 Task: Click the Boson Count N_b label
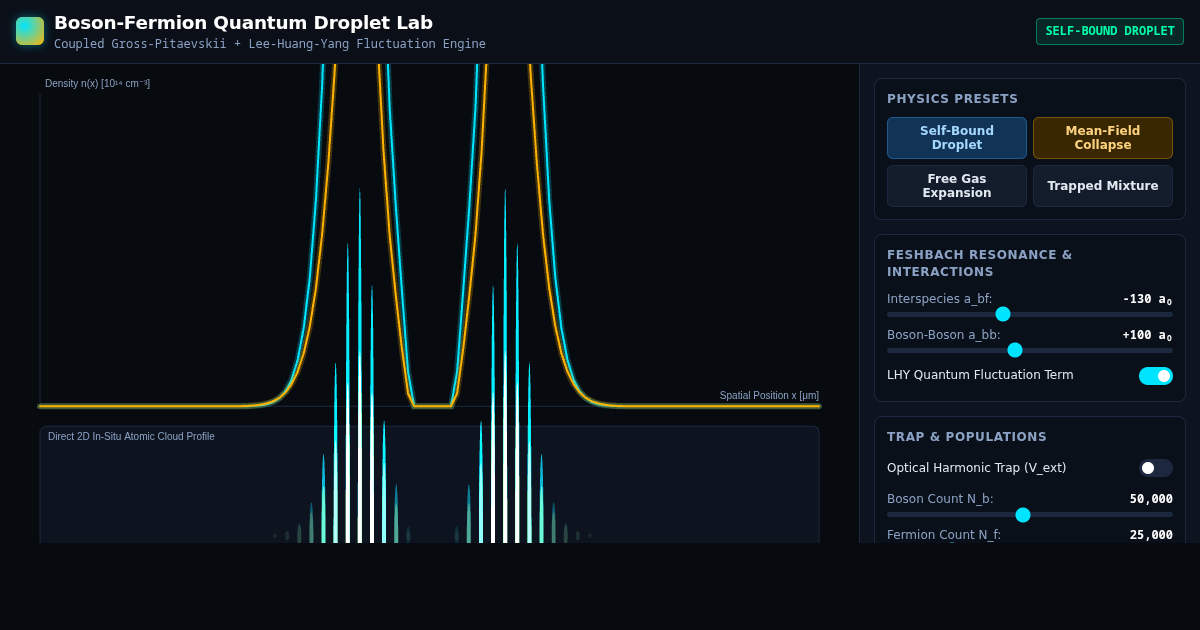point(940,499)
